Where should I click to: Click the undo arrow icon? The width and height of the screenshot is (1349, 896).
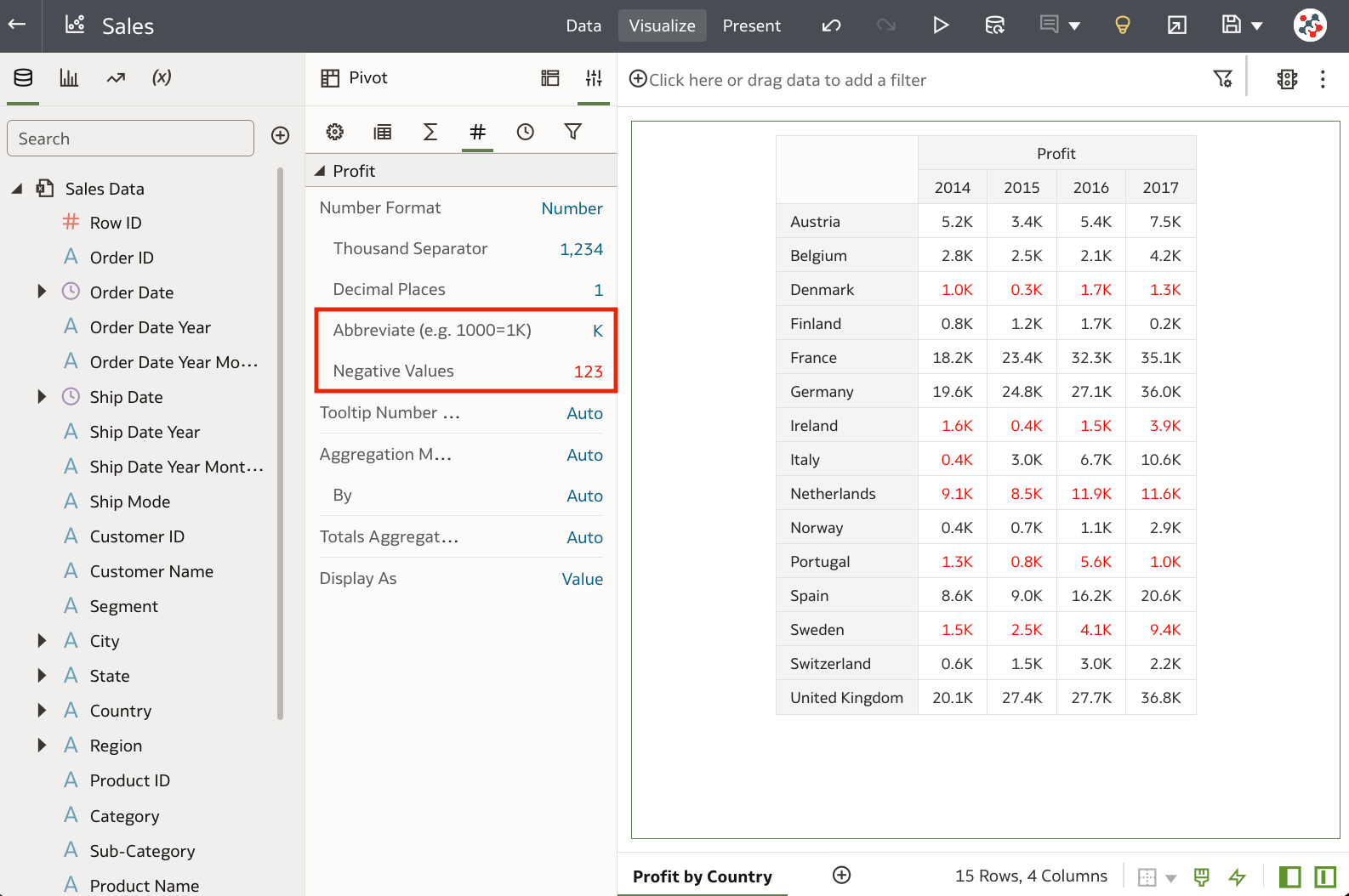pyautogui.click(x=831, y=26)
